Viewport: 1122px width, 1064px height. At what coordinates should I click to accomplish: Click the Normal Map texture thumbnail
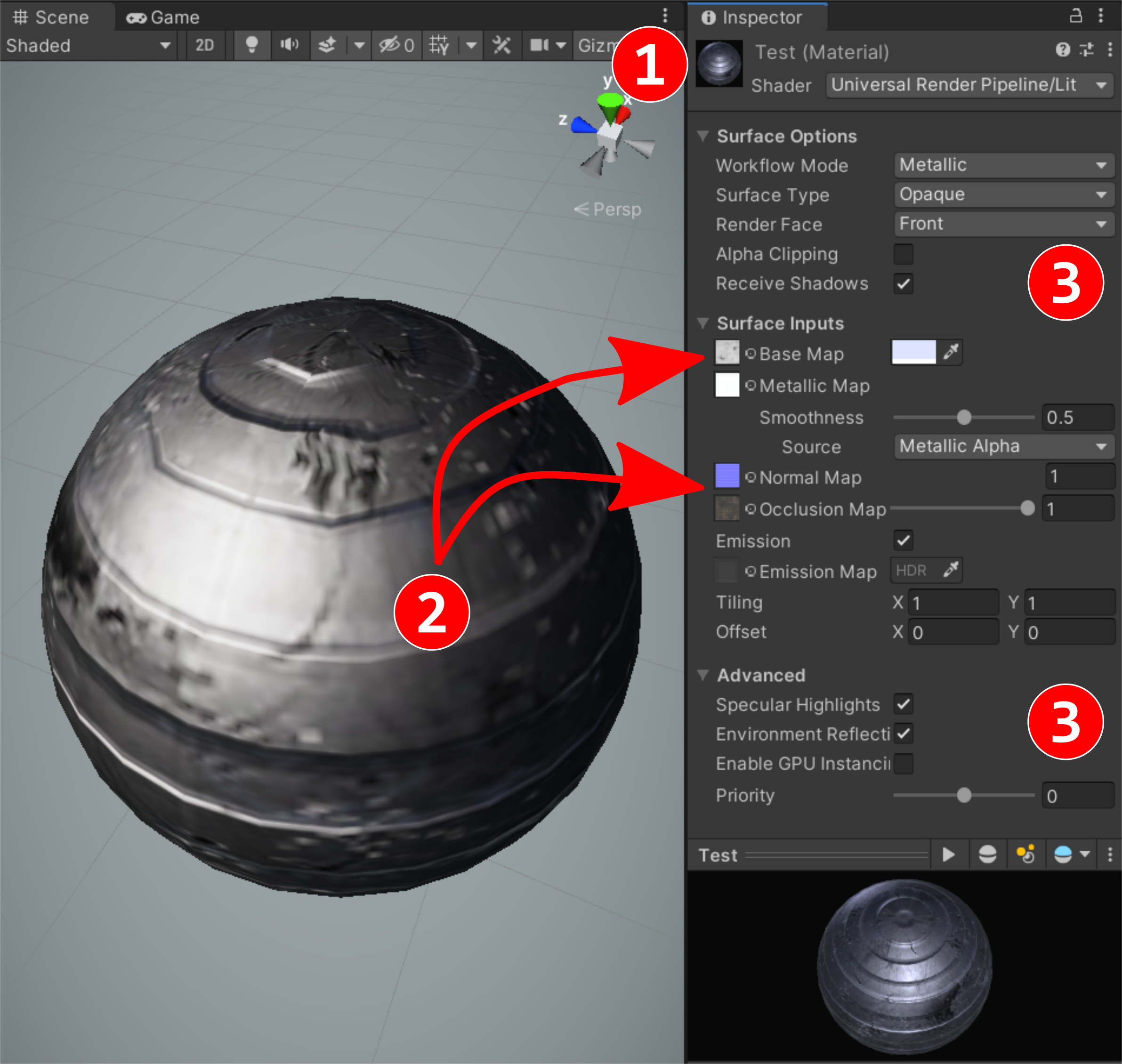[726, 476]
